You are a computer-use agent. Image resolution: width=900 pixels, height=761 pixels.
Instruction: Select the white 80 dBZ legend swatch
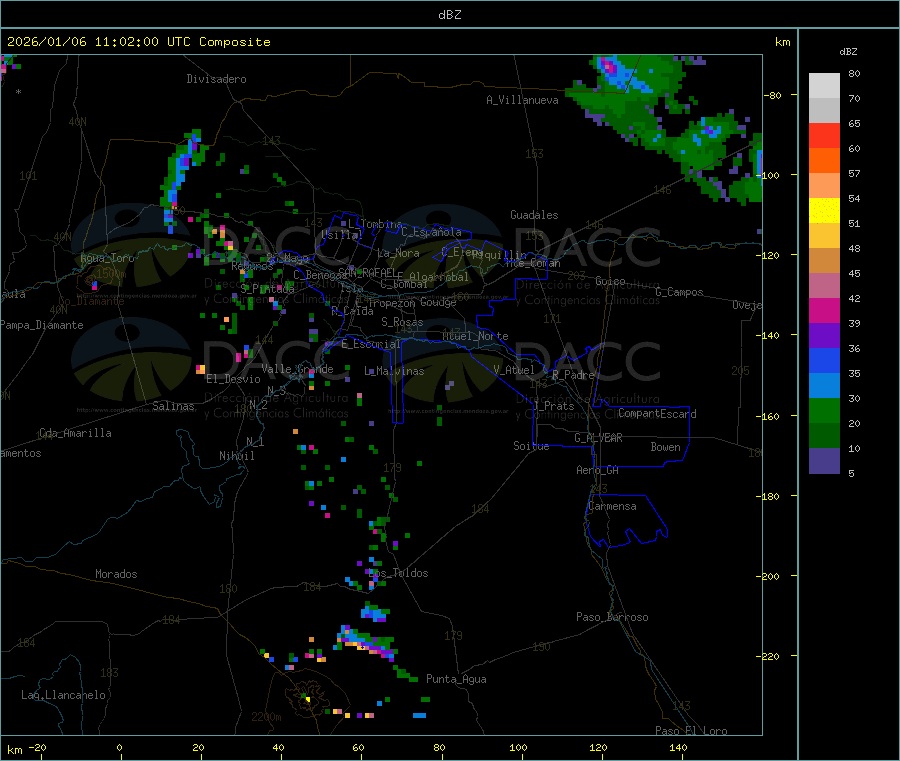coord(824,86)
